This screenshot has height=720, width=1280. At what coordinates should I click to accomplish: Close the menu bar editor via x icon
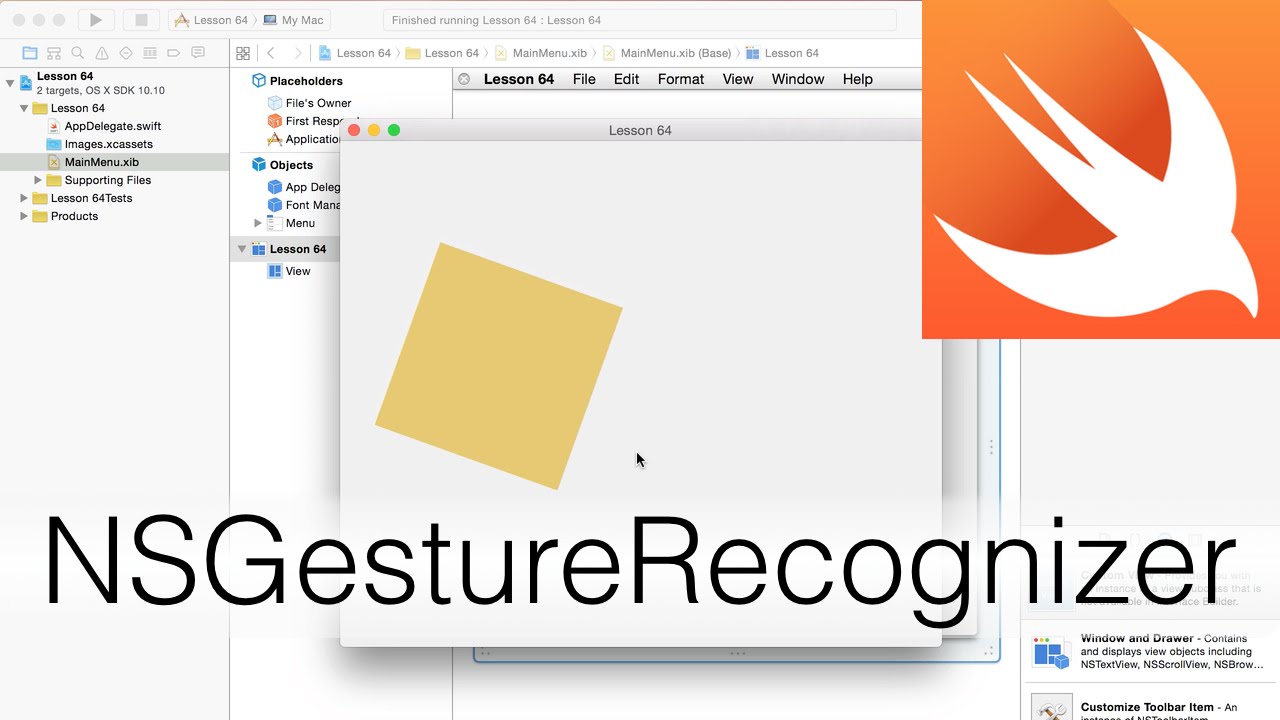pos(464,79)
